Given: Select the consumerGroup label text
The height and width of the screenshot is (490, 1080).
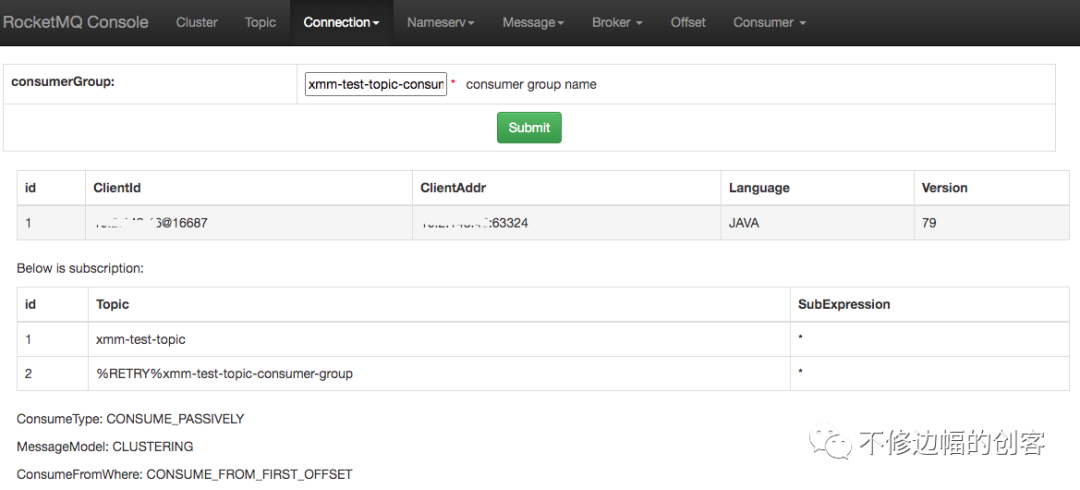Looking at the screenshot, I should click(63, 81).
